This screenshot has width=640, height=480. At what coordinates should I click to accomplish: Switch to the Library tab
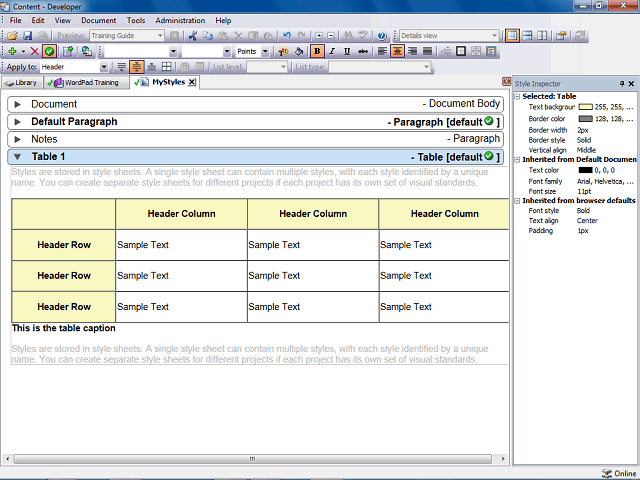coord(22,83)
